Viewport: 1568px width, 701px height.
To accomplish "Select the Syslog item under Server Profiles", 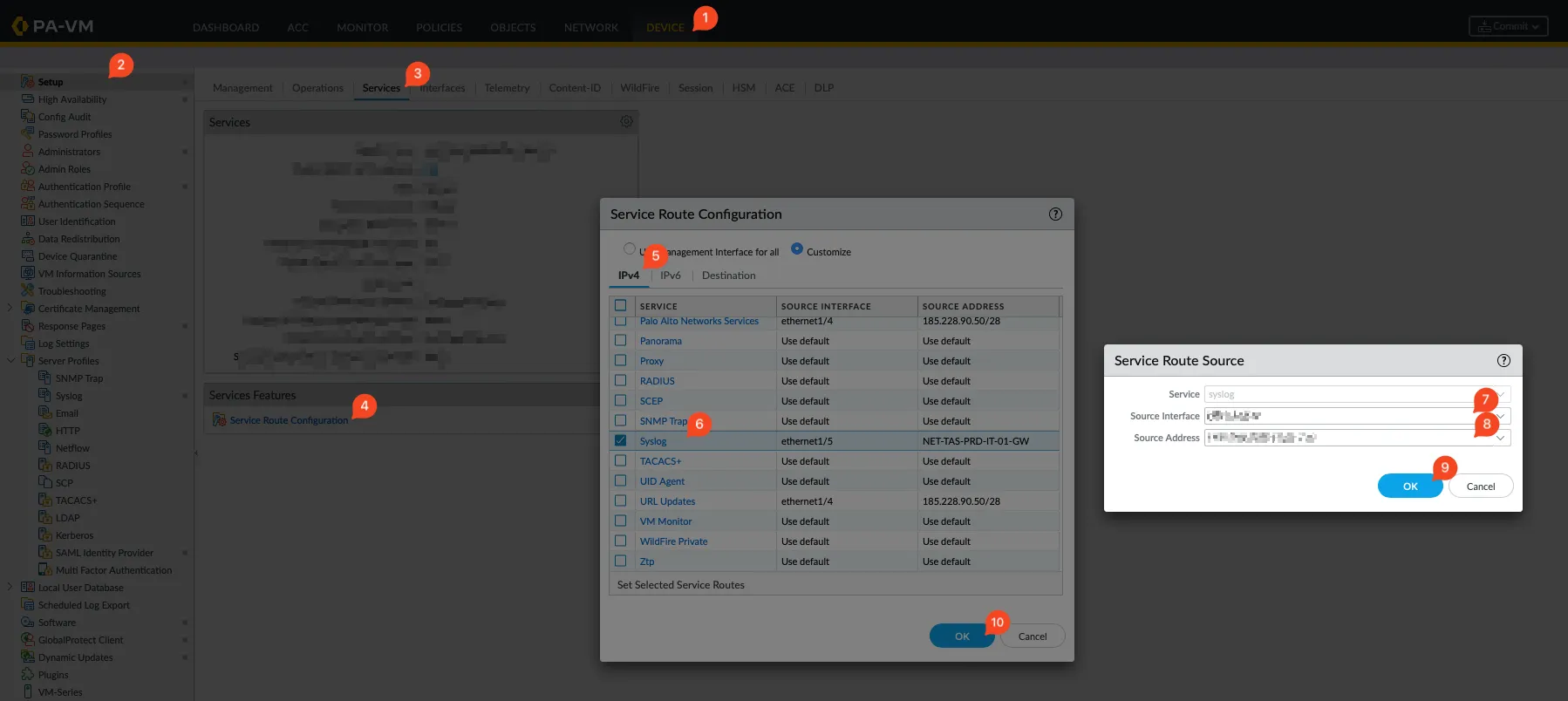I will pos(69,396).
